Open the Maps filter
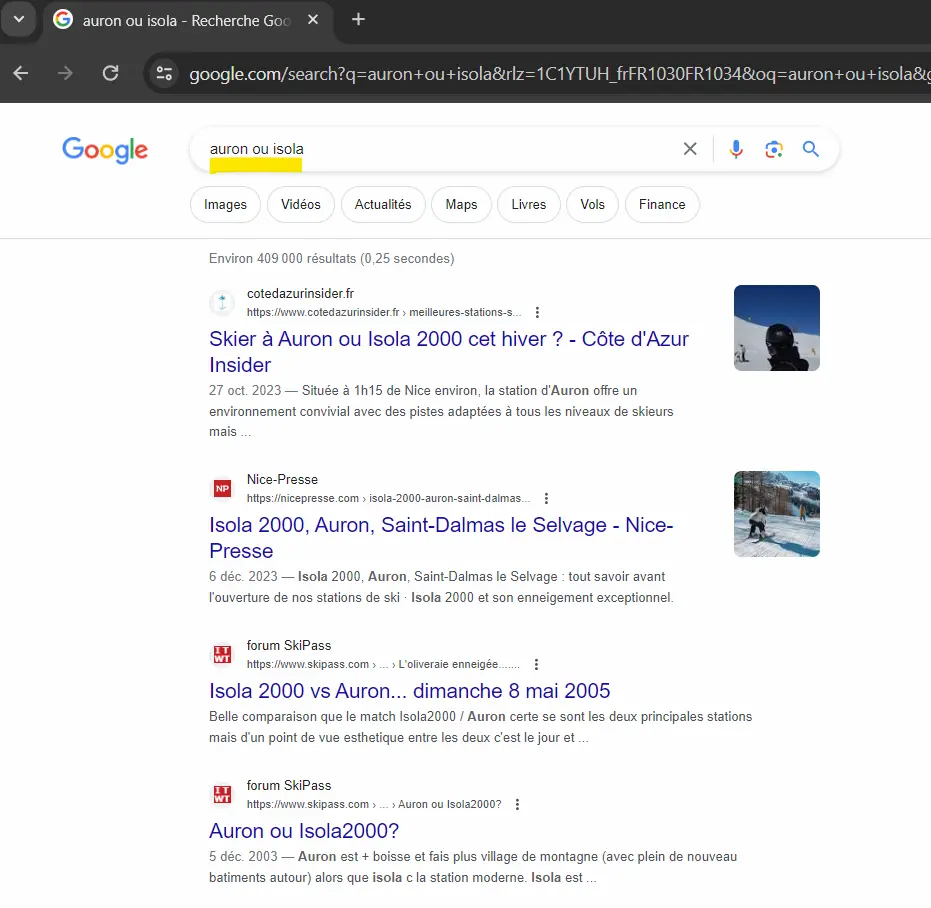931x908 pixels. (x=461, y=204)
